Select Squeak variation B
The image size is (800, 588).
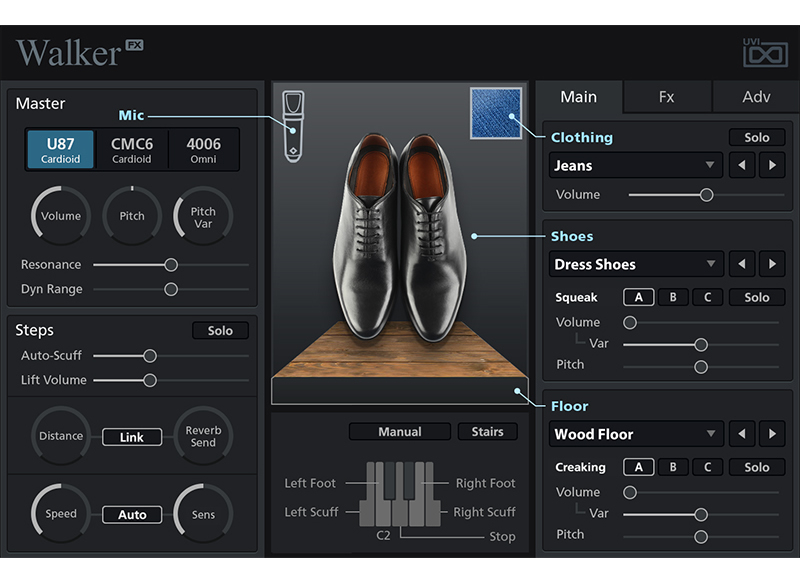coord(673,297)
